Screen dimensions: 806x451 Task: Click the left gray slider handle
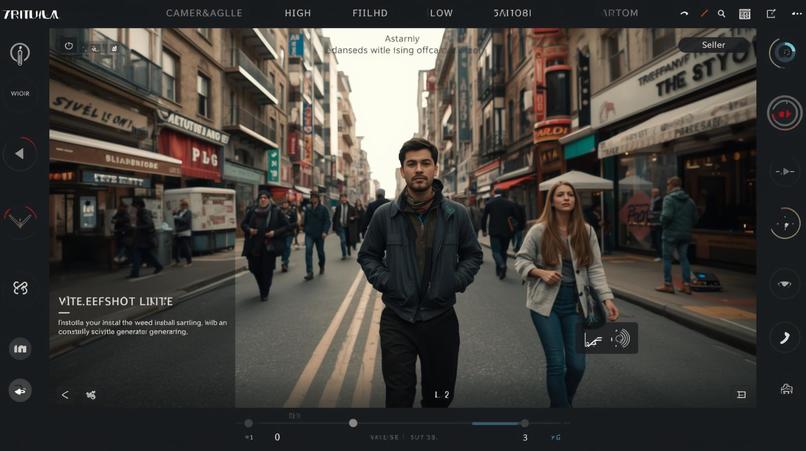coord(249,423)
